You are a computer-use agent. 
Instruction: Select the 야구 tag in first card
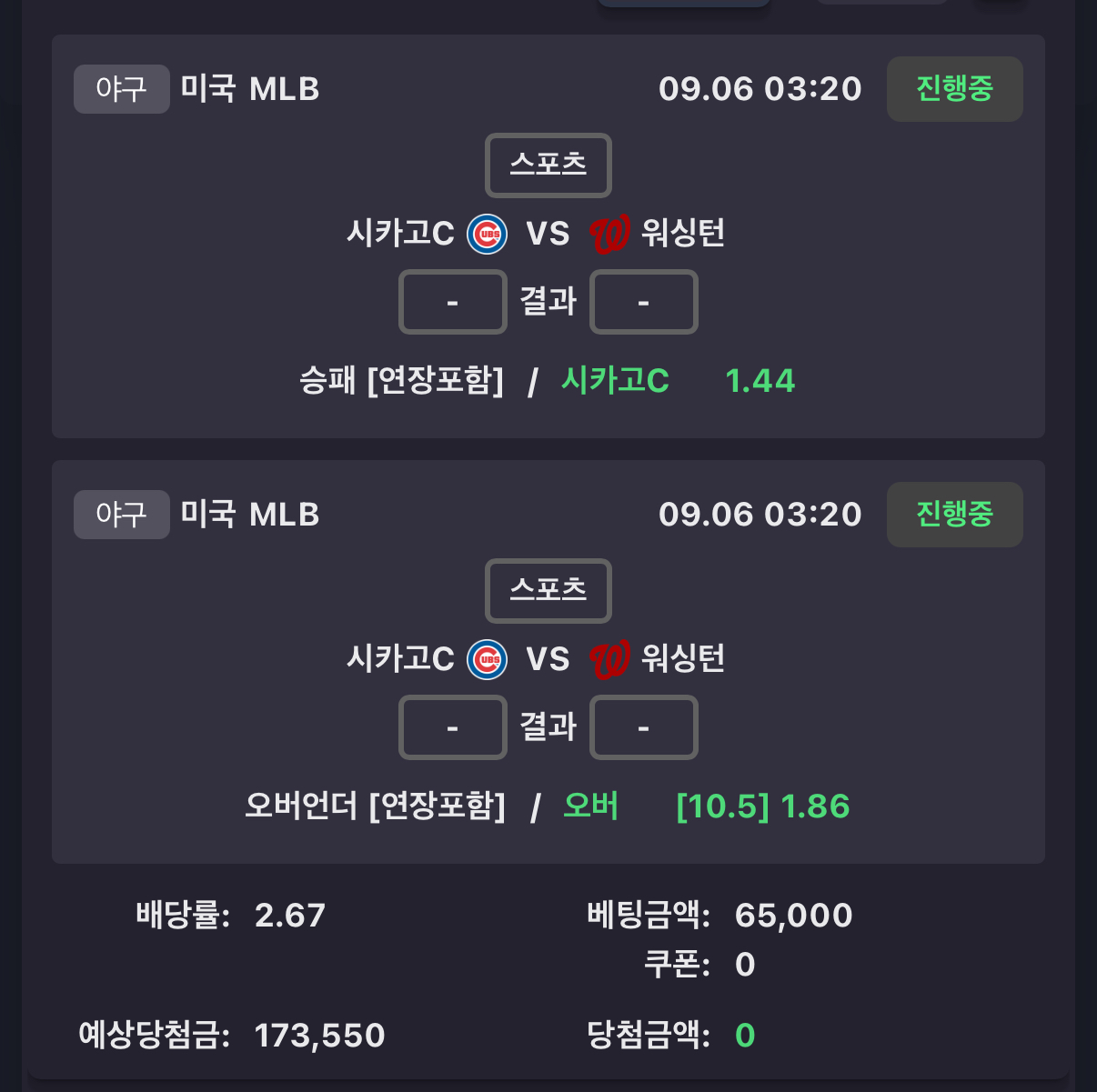pyautogui.click(x=122, y=89)
